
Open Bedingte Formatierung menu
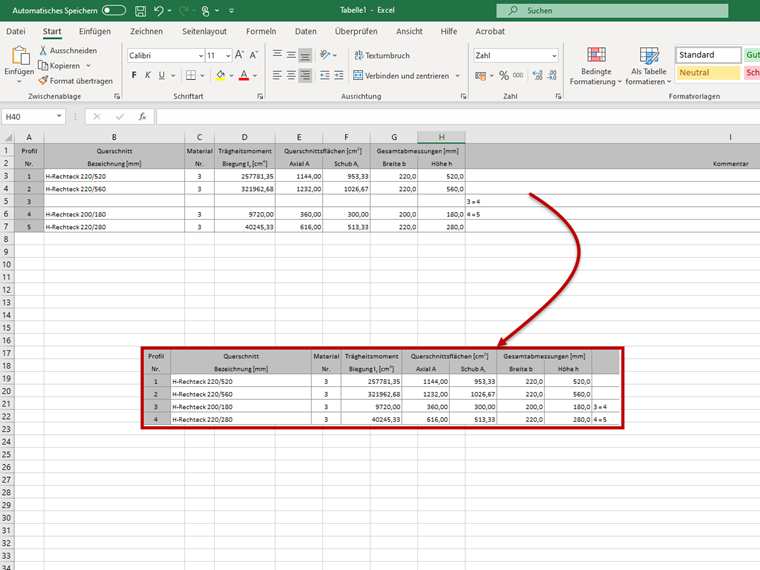click(x=596, y=66)
